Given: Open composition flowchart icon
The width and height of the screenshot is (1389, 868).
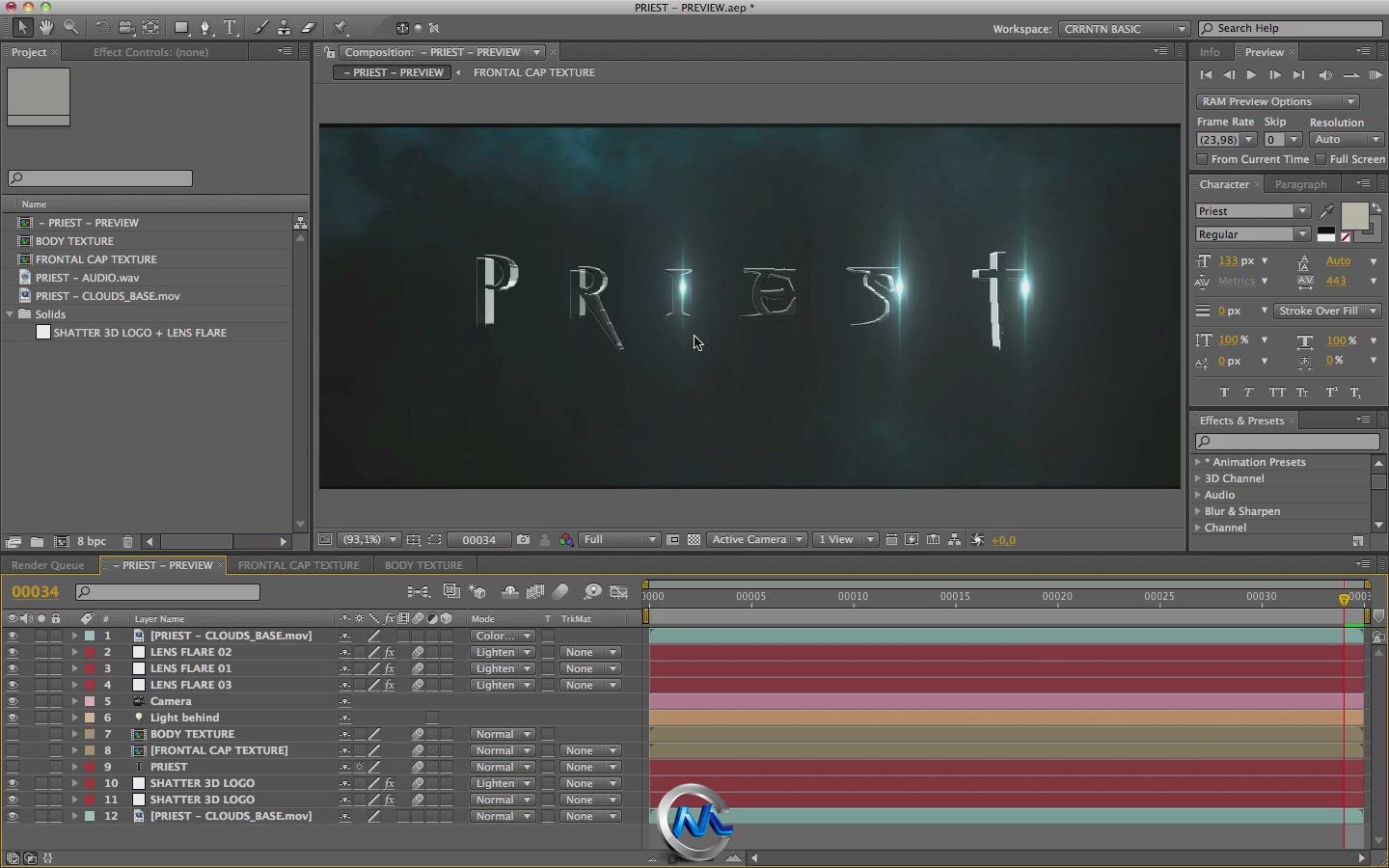Looking at the screenshot, I should [x=954, y=540].
